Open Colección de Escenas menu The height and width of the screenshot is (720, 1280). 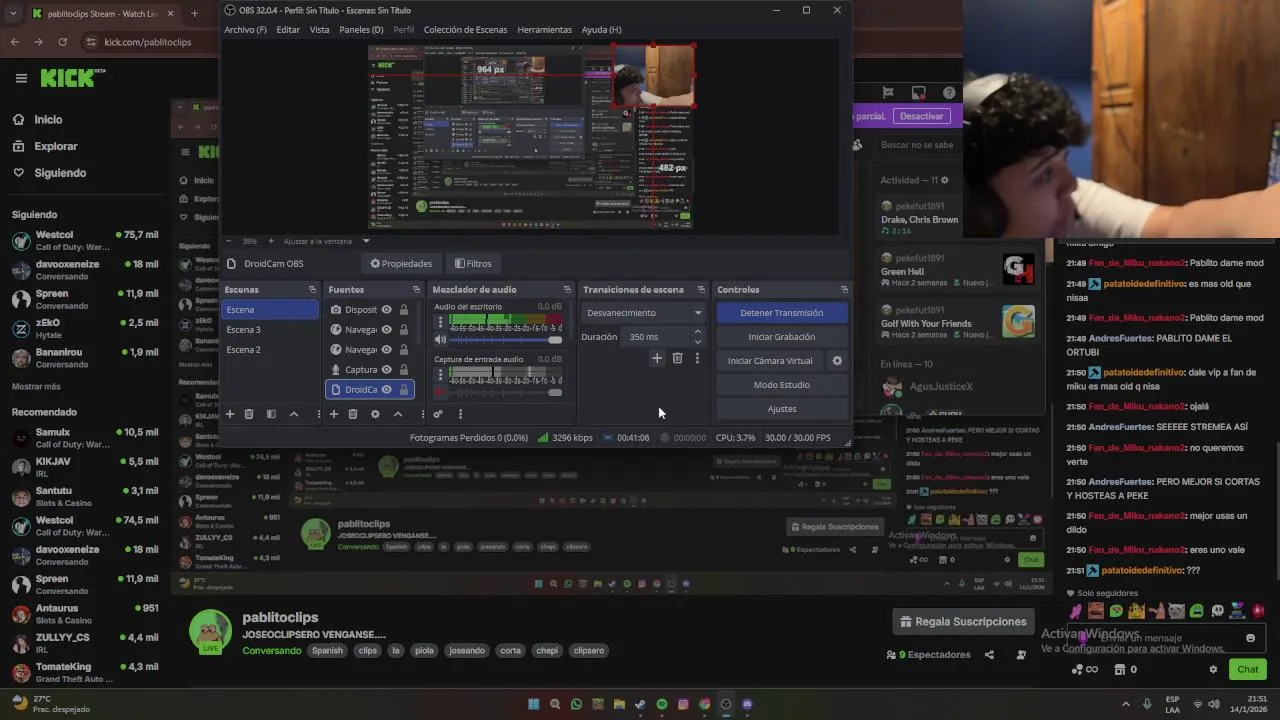(x=463, y=30)
